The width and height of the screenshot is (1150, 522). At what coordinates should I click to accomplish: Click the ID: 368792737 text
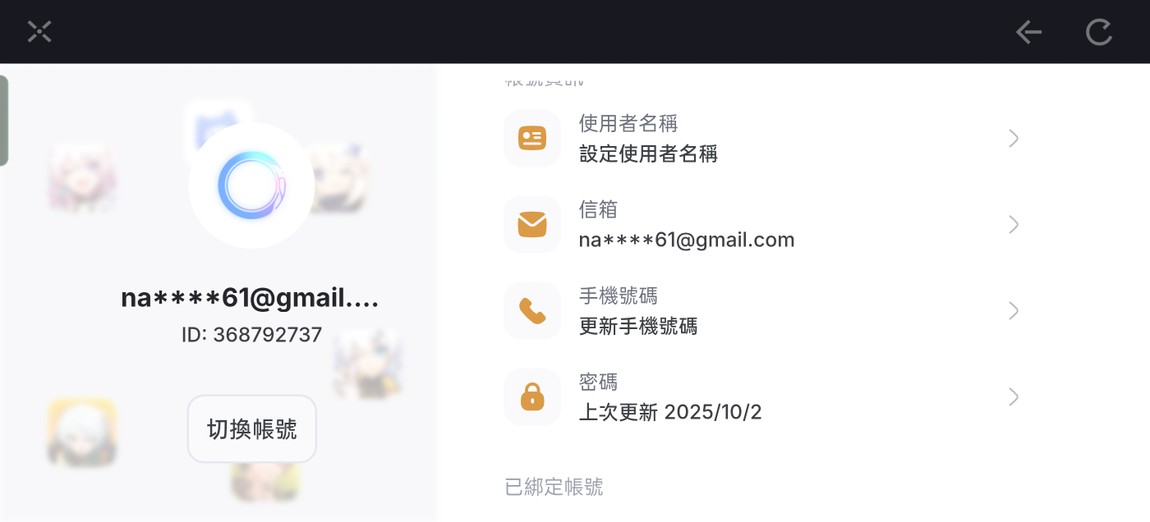pyautogui.click(x=252, y=335)
